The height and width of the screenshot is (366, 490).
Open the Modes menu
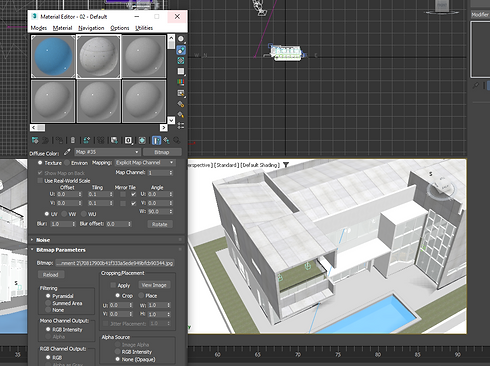tap(39, 28)
